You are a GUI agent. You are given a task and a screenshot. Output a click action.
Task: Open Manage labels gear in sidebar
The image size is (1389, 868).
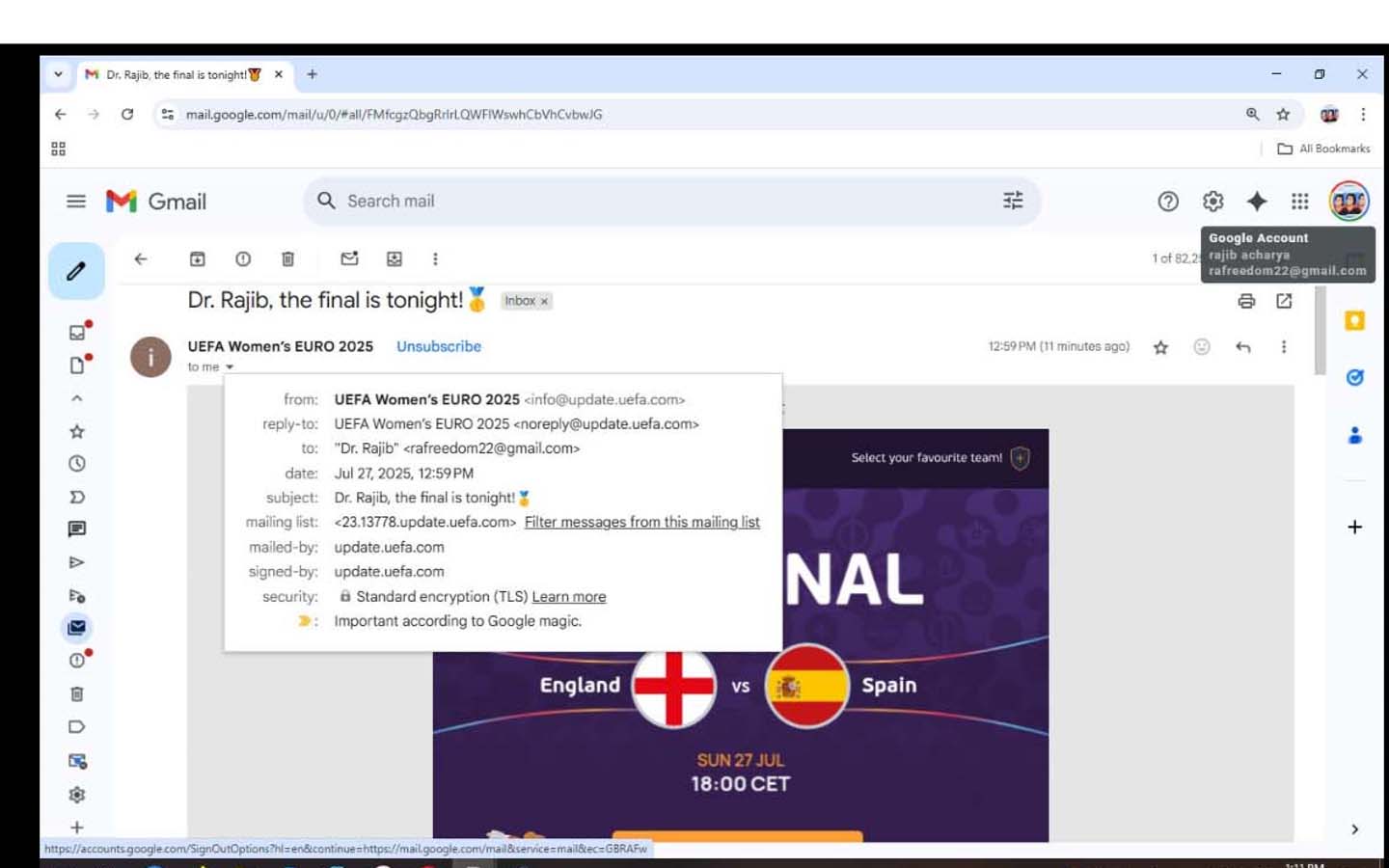click(77, 795)
